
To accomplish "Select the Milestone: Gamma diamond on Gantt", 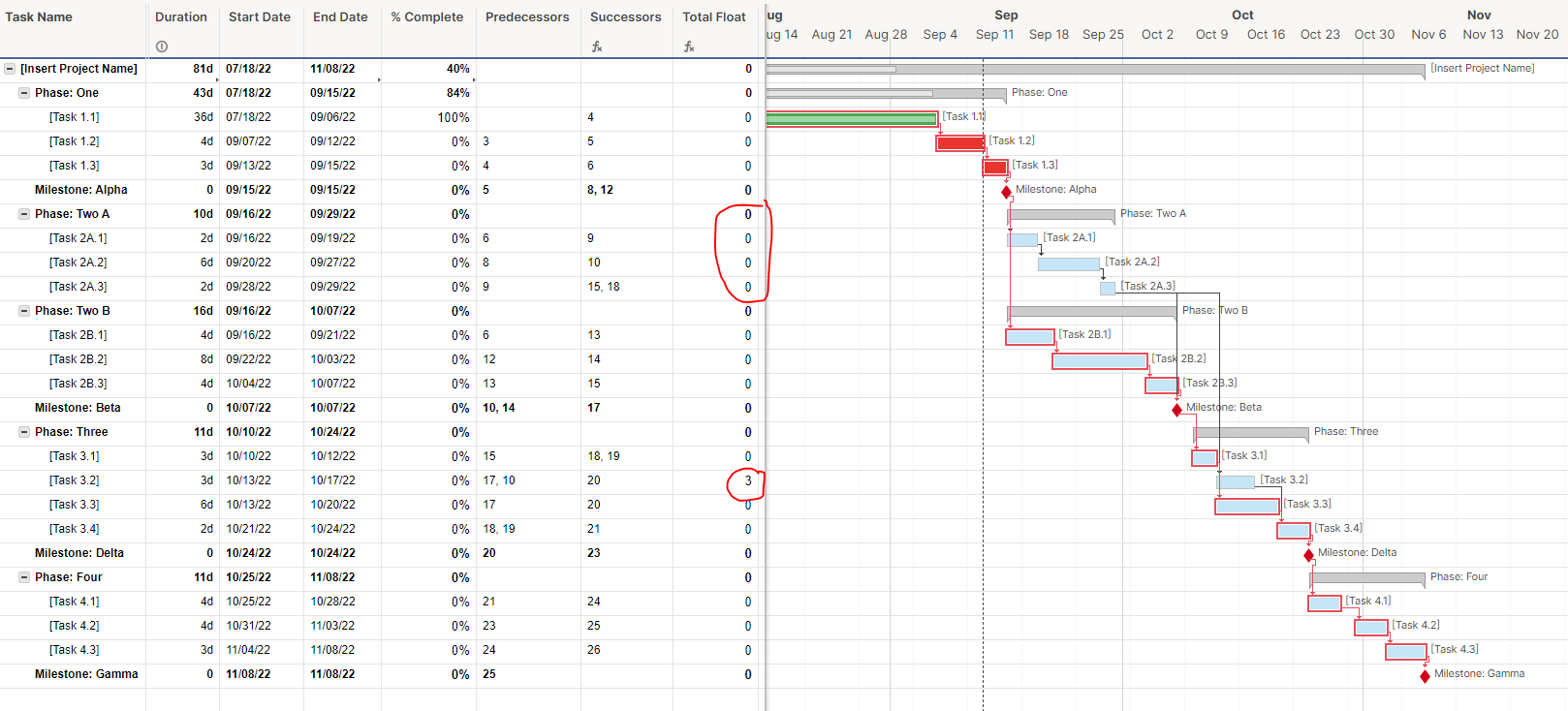I will pyautogui.click(x=1425, y=676).
